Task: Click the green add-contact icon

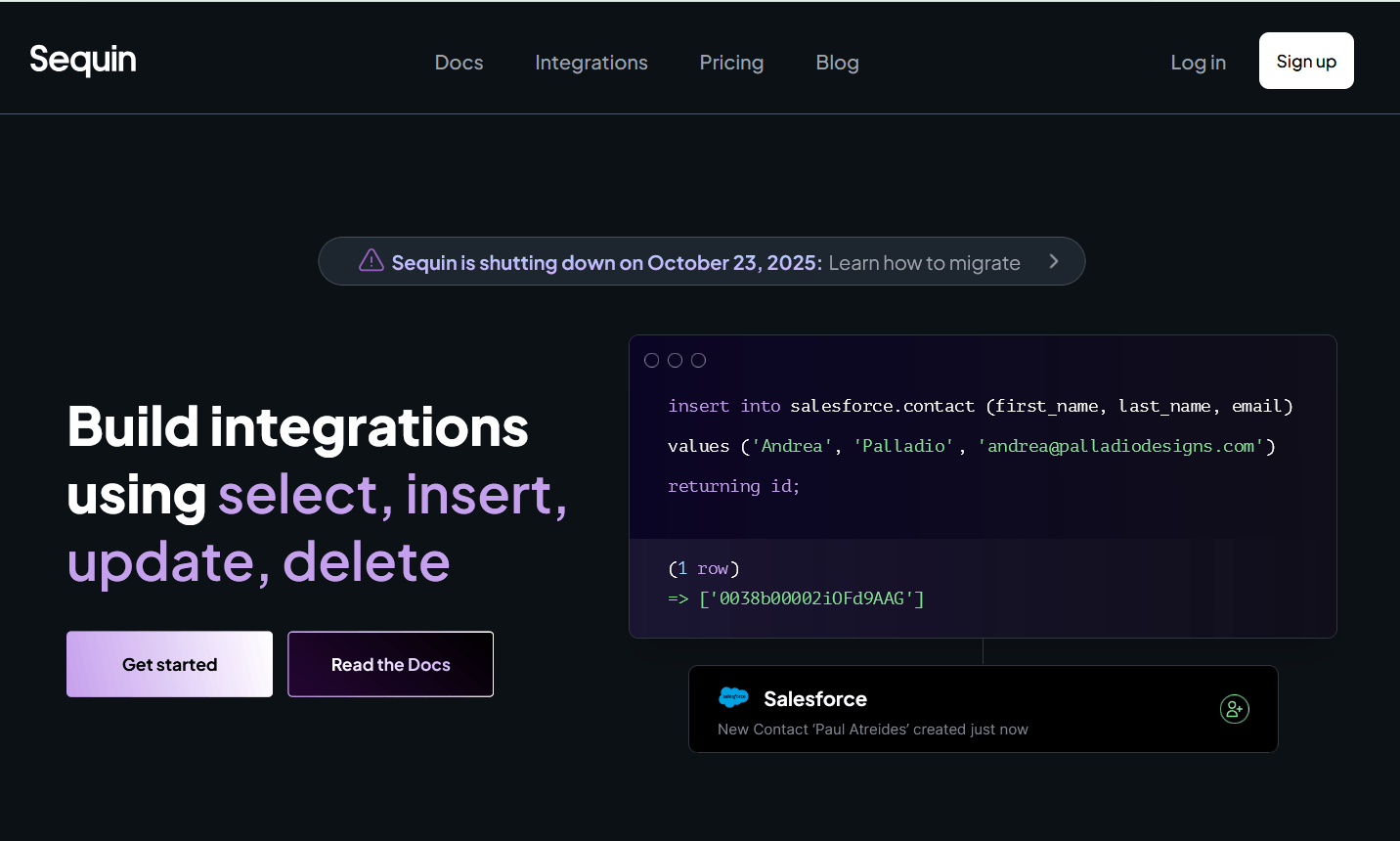Action: point(1235,709)
